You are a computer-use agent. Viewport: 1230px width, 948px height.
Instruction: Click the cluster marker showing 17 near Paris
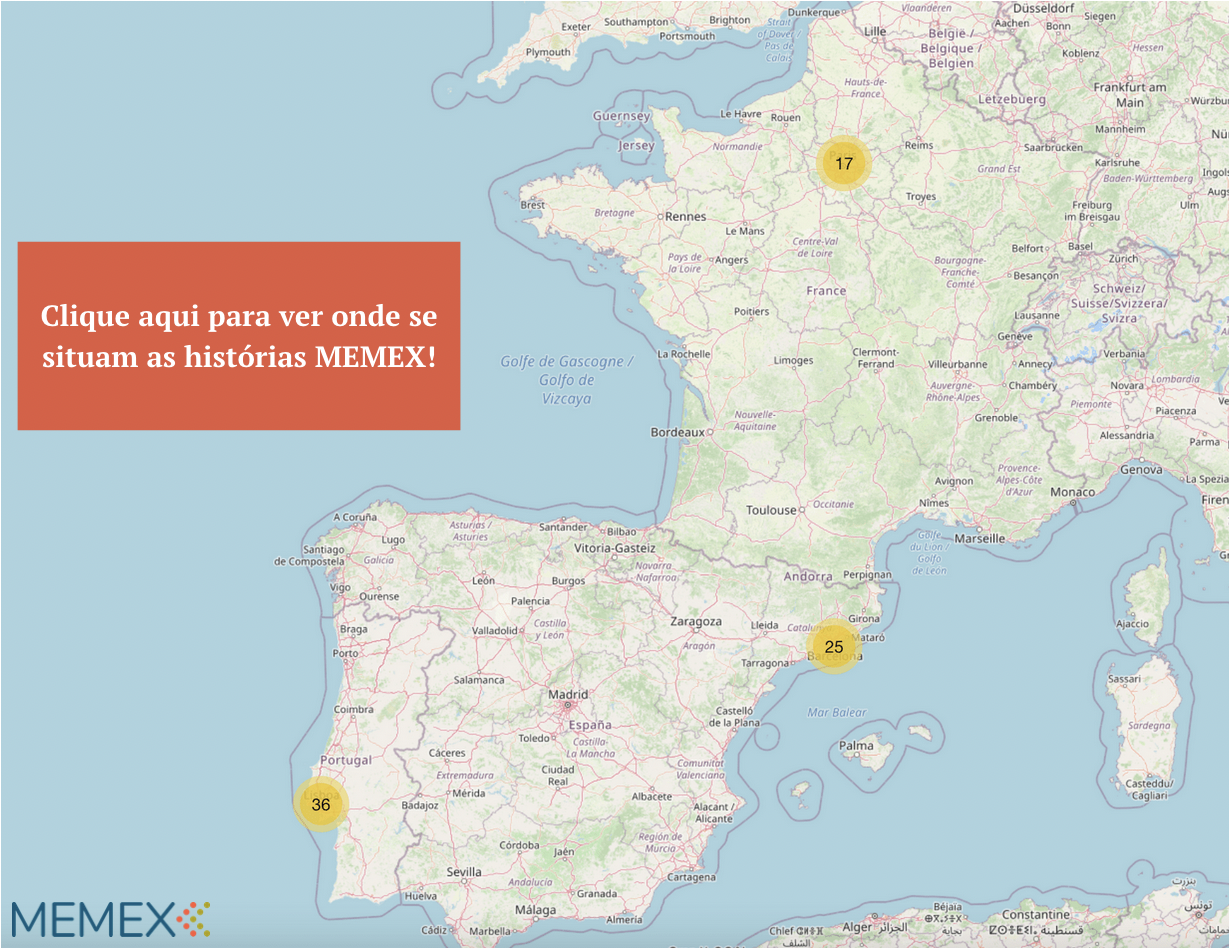844,163
